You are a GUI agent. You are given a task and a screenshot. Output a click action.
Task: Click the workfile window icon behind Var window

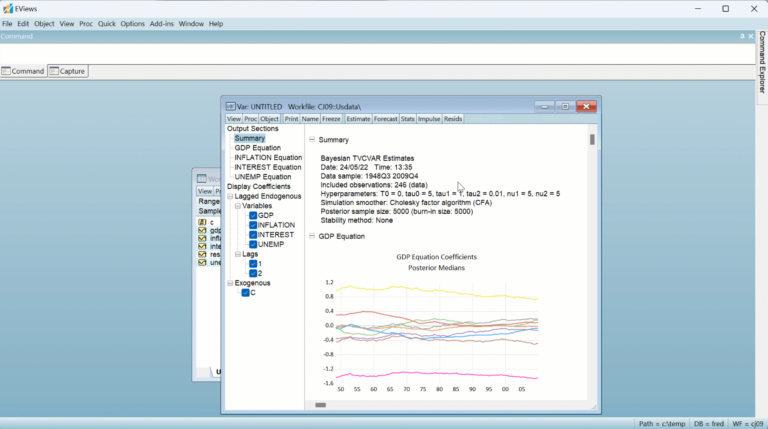[x=202, y=179]
